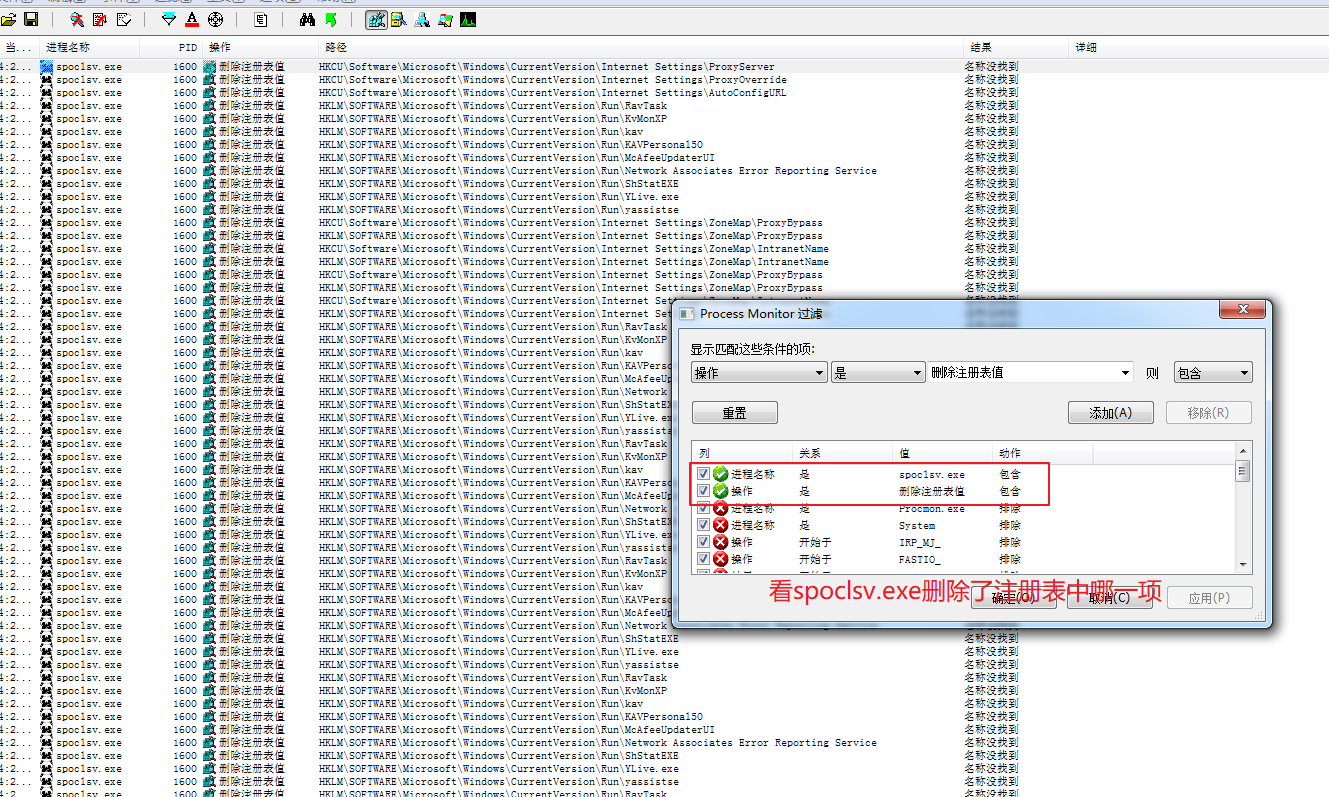
Task: Click the red X icon on the FASTIO_ filter row
Action: click(720, 559)
